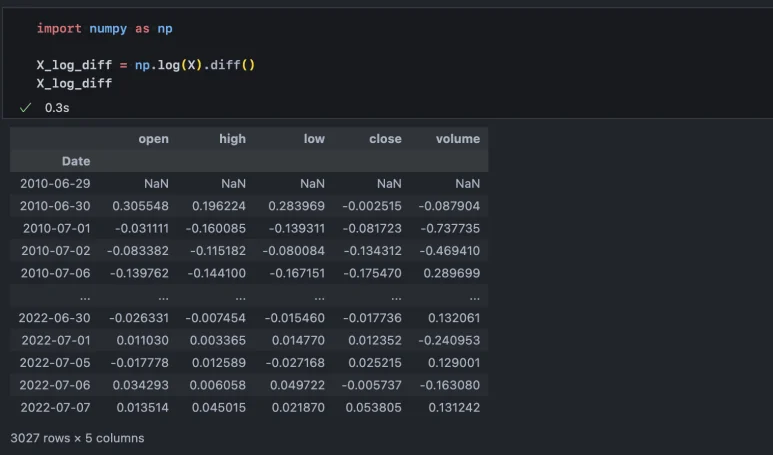Click the 0.3s execution time label
The image size is (773, 455).
point(57,107)
